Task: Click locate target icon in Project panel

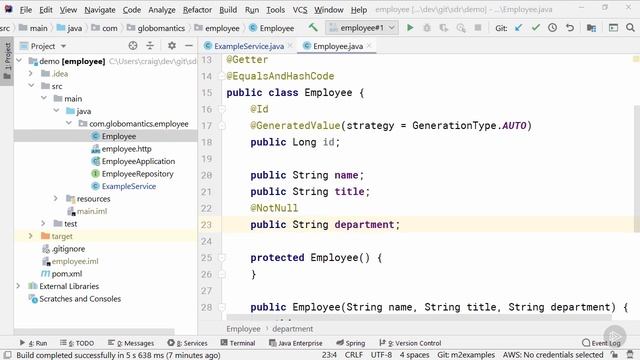Action: (x=133, y=46)
